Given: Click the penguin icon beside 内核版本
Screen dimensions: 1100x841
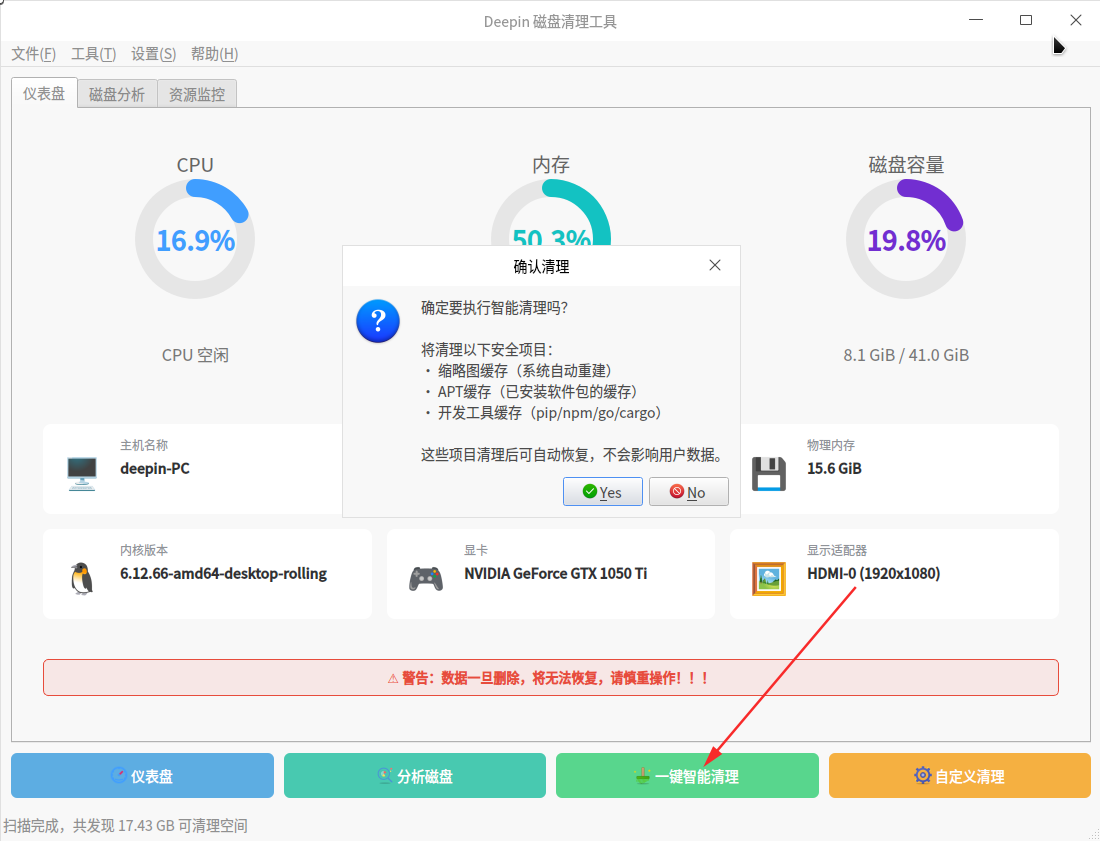Looking at the screenshot, I should coord(82,579).
